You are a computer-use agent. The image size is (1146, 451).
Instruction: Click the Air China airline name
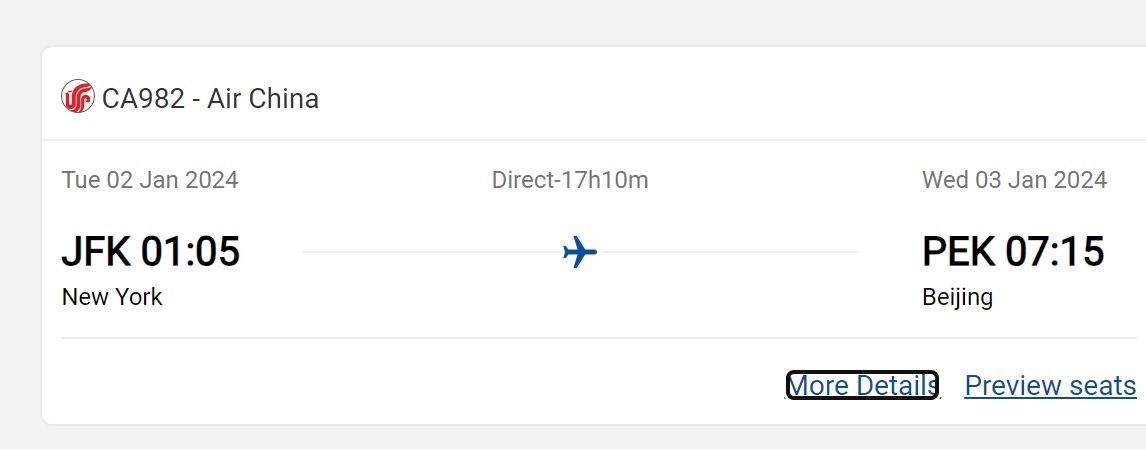[263, 99]
